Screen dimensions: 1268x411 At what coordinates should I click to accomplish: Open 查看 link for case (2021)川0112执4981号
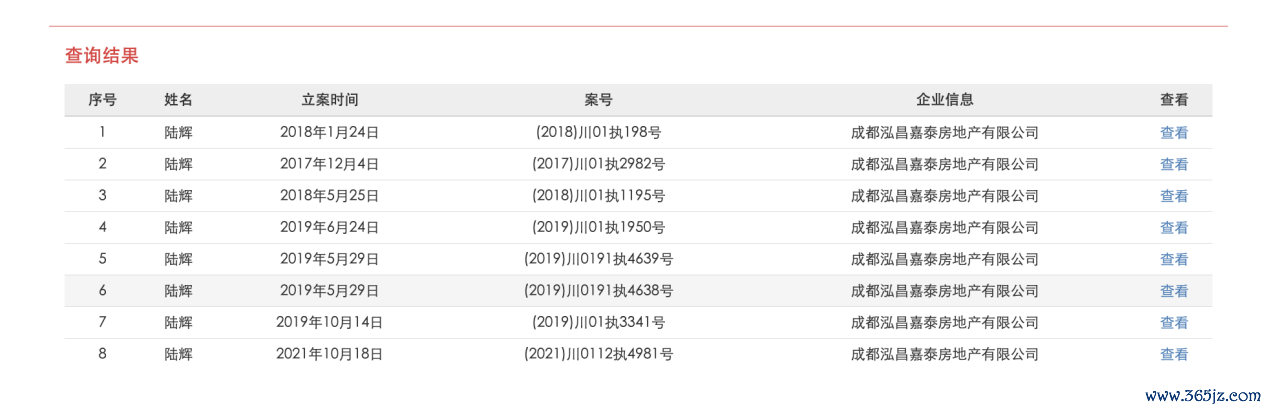pos(1173,355)
